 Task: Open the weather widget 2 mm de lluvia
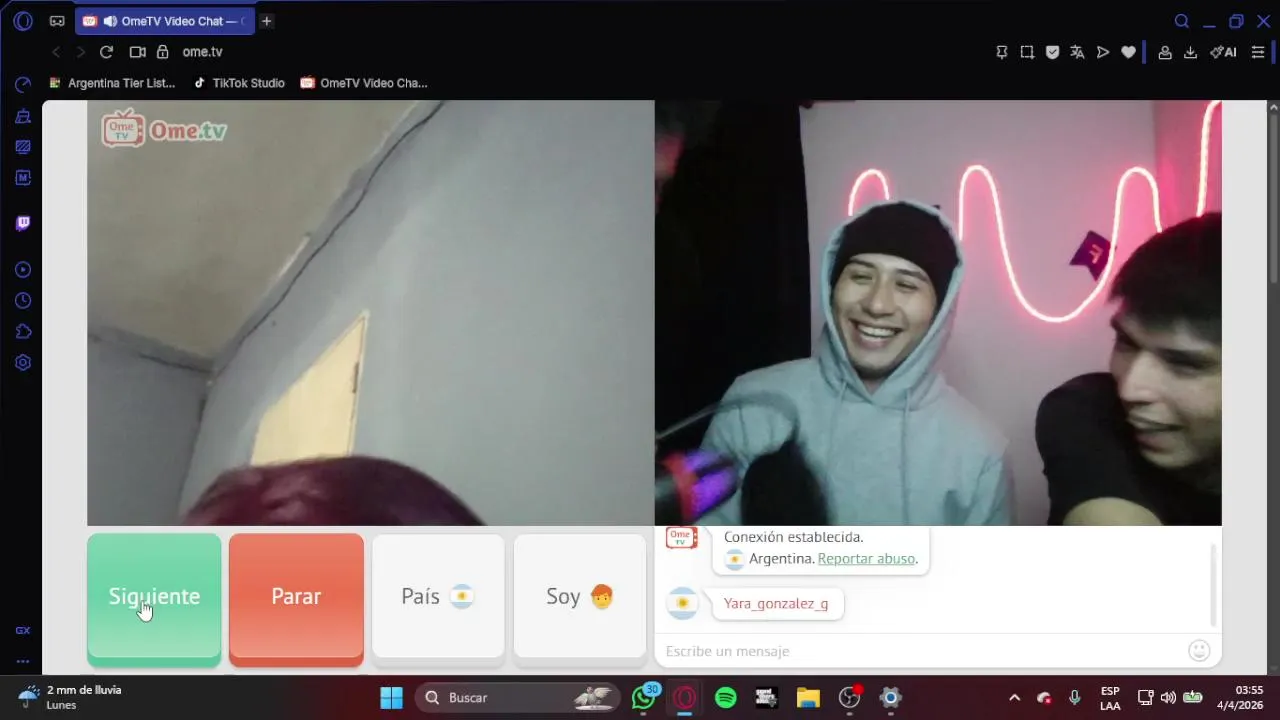(x=70, y=697)
